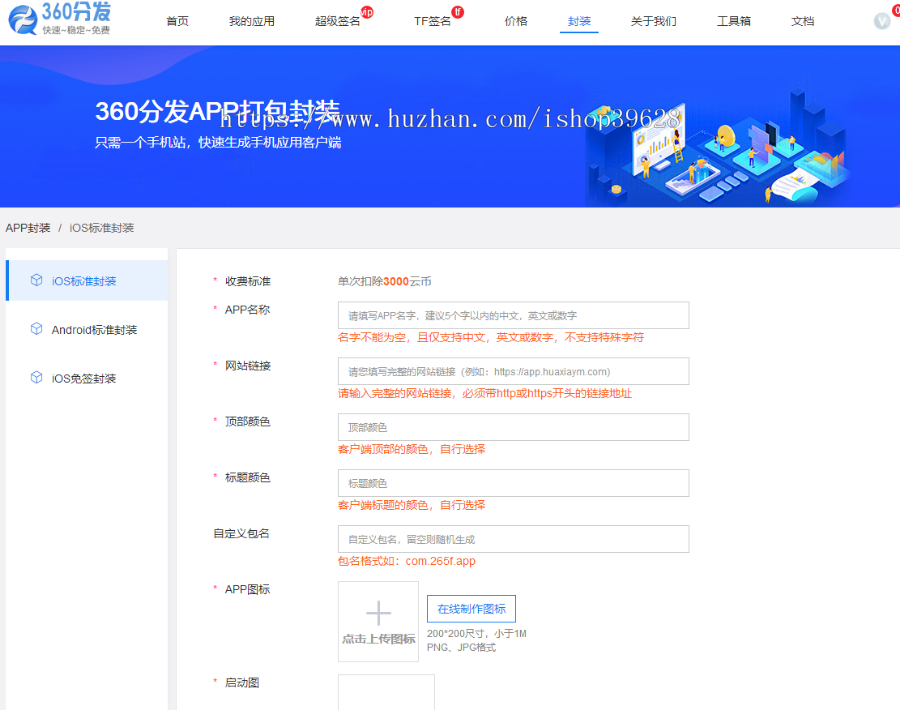This screenshot has height=710, width=900.
Task: Focus the 网站链接 input field
Action: point(513,371)
